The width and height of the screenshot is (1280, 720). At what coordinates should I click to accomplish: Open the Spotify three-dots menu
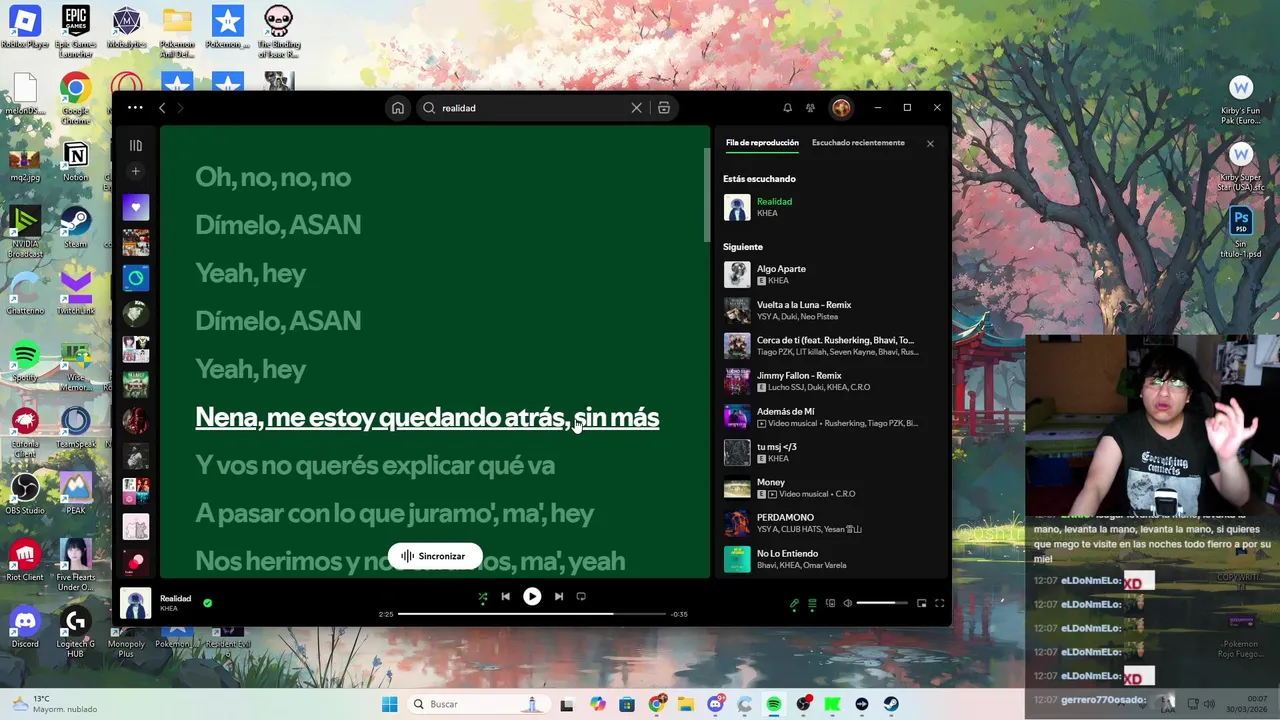coord(135,107)
